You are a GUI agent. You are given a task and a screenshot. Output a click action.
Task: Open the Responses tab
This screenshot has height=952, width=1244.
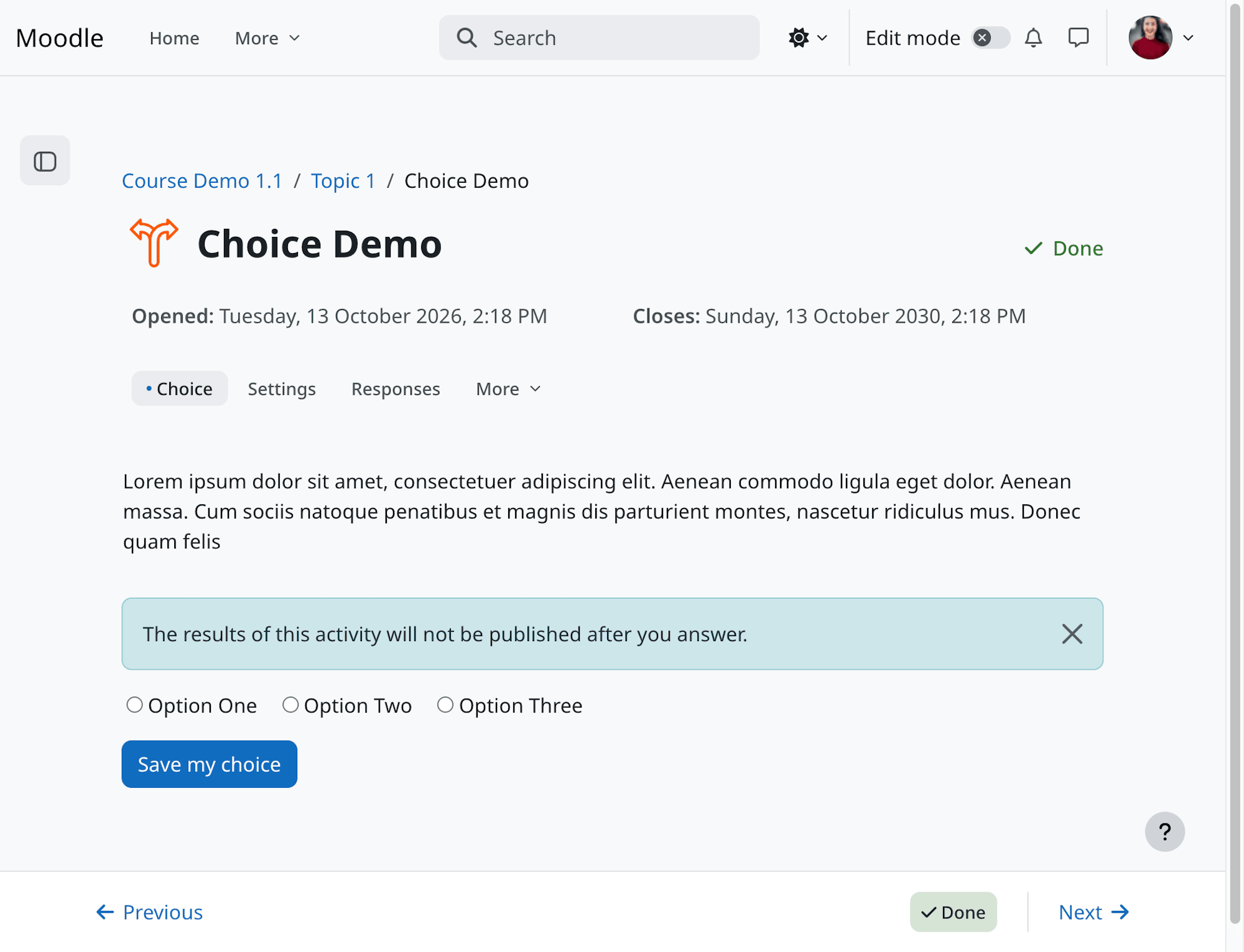[x=396, y=389]
